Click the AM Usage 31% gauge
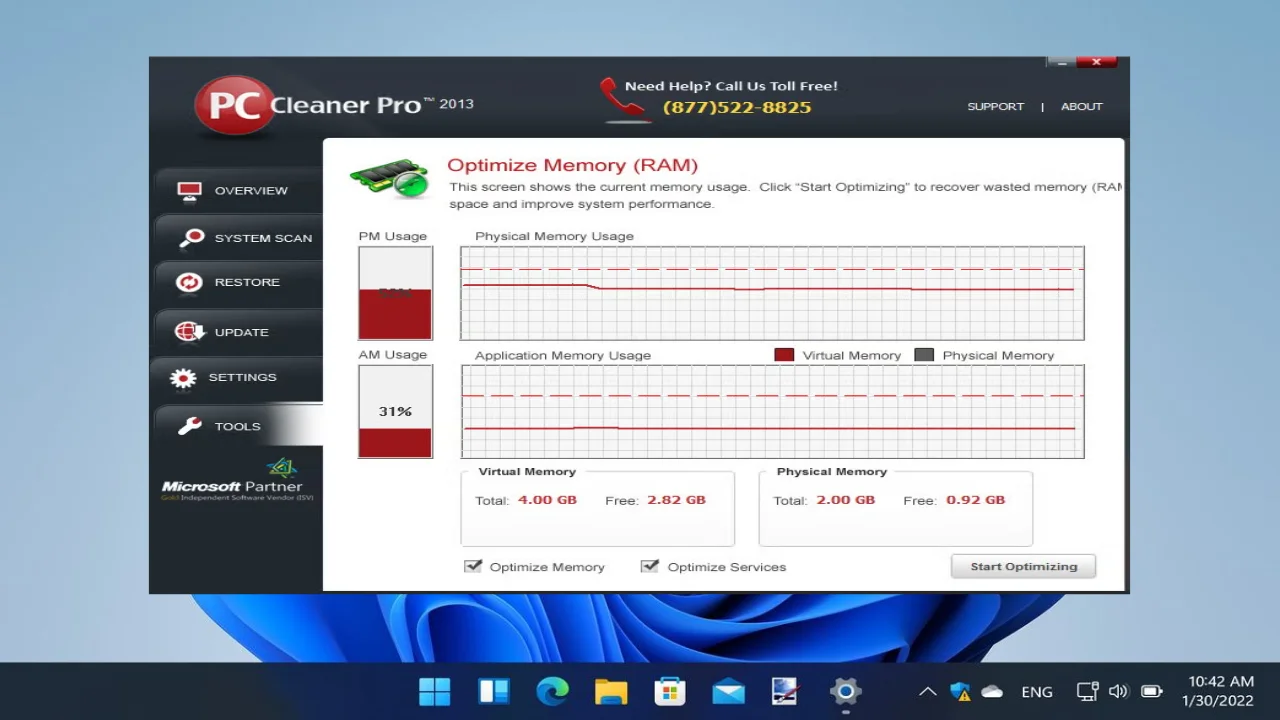This screenshot has height=720, width=1280. coord(395,411)
